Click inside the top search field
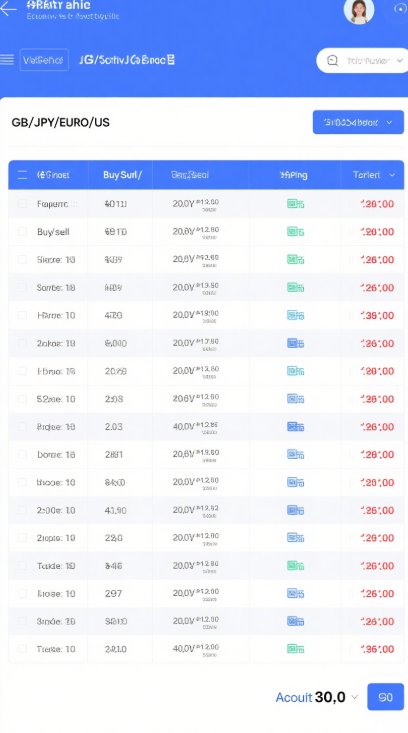This screenshot has width=408, height=733. coord(368,60)
